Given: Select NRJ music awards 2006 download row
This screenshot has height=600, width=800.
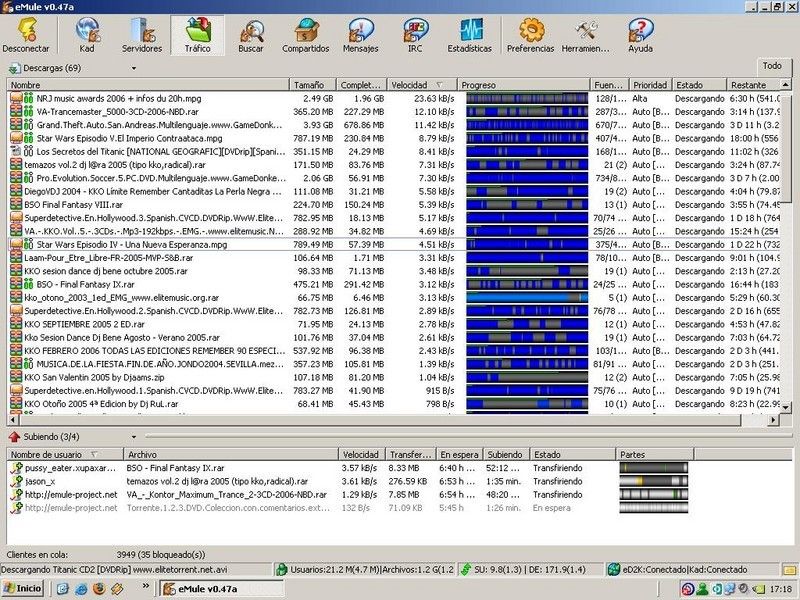Looking at the screenshot, I should (x=394, y=98).
